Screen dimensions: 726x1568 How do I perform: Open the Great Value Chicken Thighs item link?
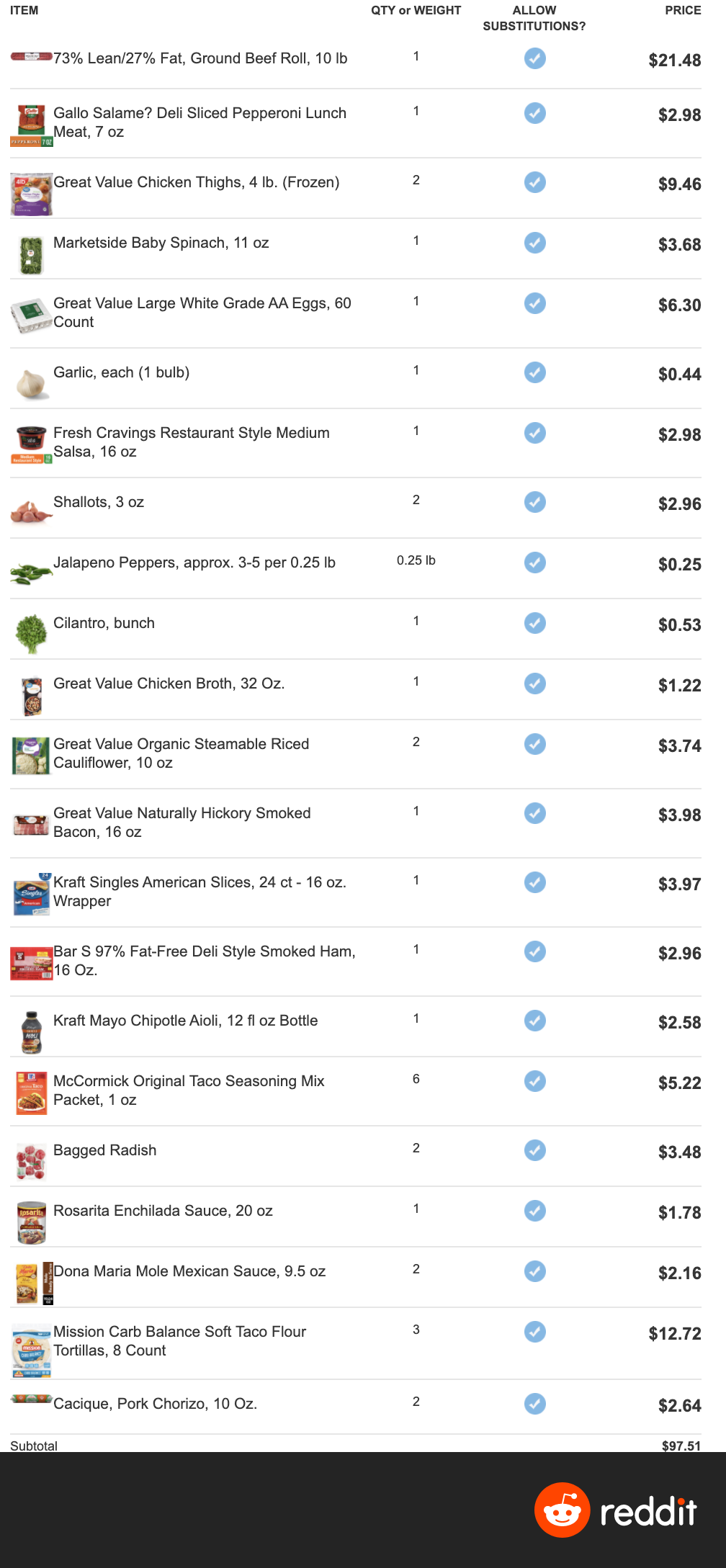coord(196,182)
